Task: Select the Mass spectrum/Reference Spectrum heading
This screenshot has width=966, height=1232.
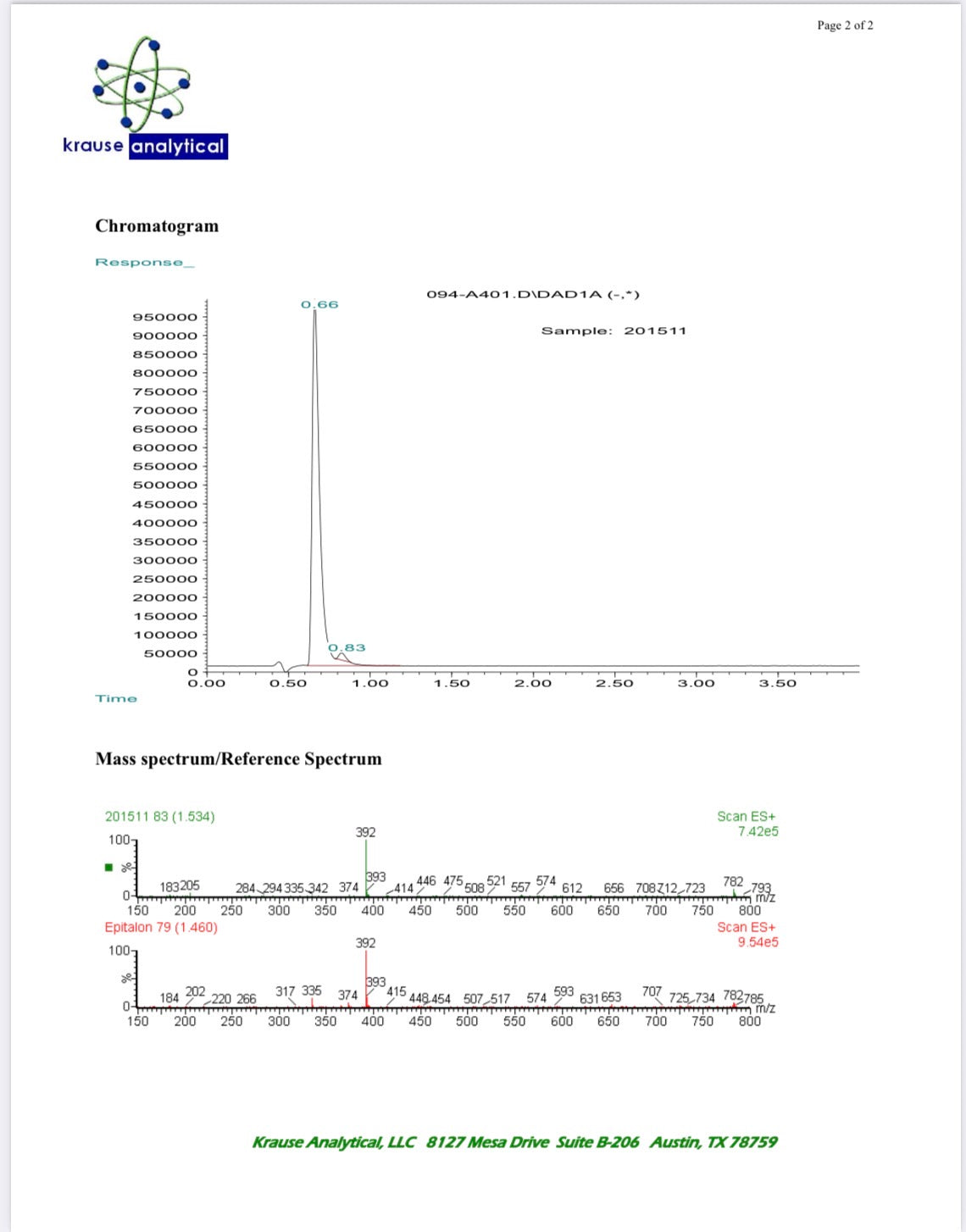Action: 238,759
